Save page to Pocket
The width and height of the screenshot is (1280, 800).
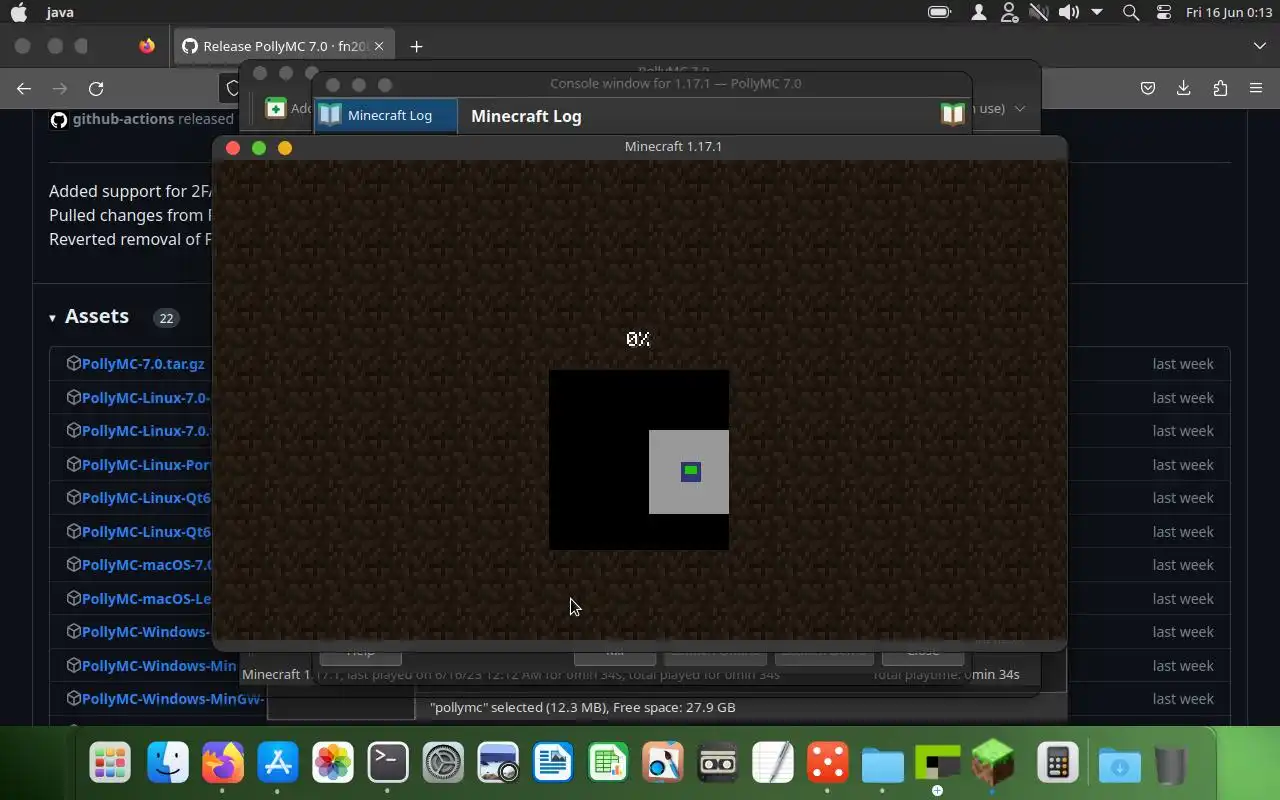1148,88
